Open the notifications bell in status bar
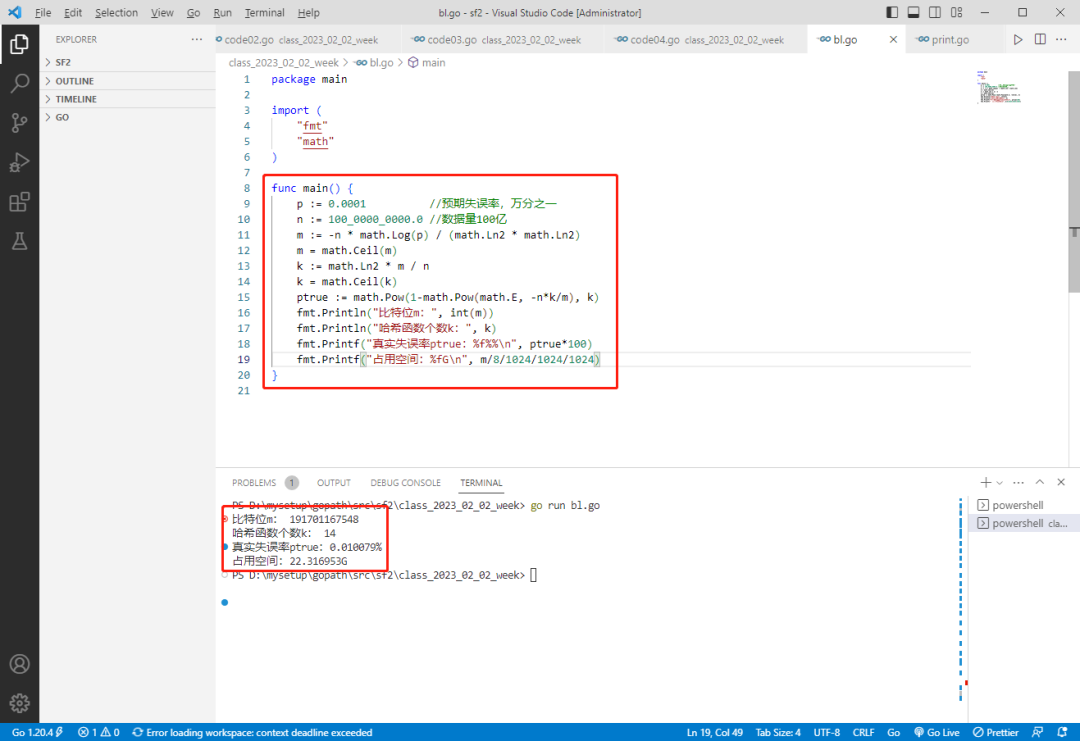The height and width of the screenshot is (741, 1080). point(1062,732)
